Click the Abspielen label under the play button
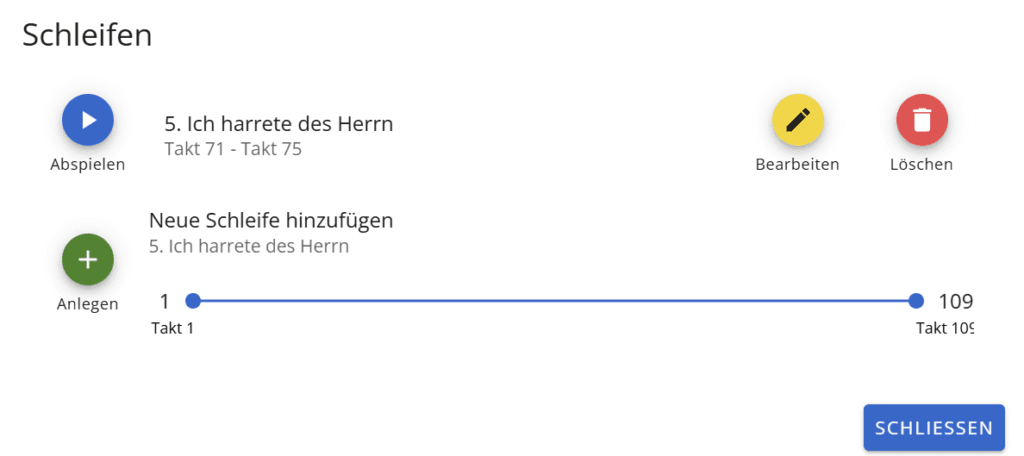 pyautogui.click(x=88, y=165)
